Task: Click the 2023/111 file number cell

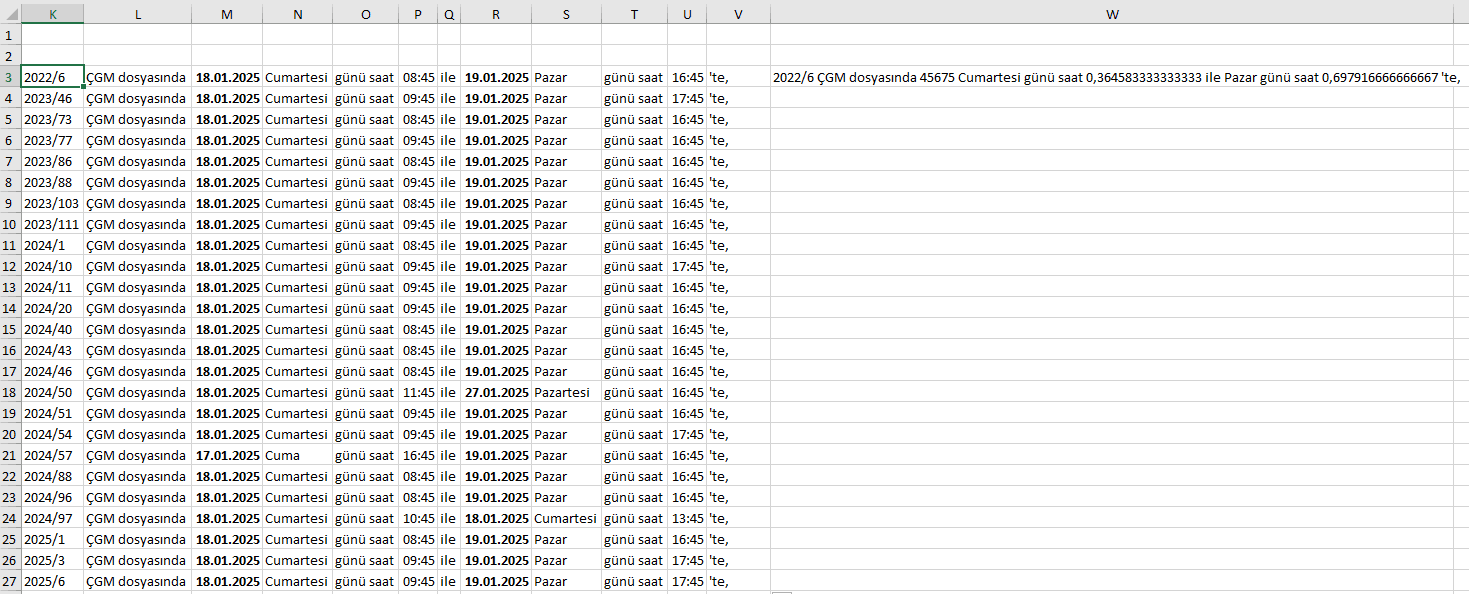Action: pyautogui.click(x=51, y=224)
